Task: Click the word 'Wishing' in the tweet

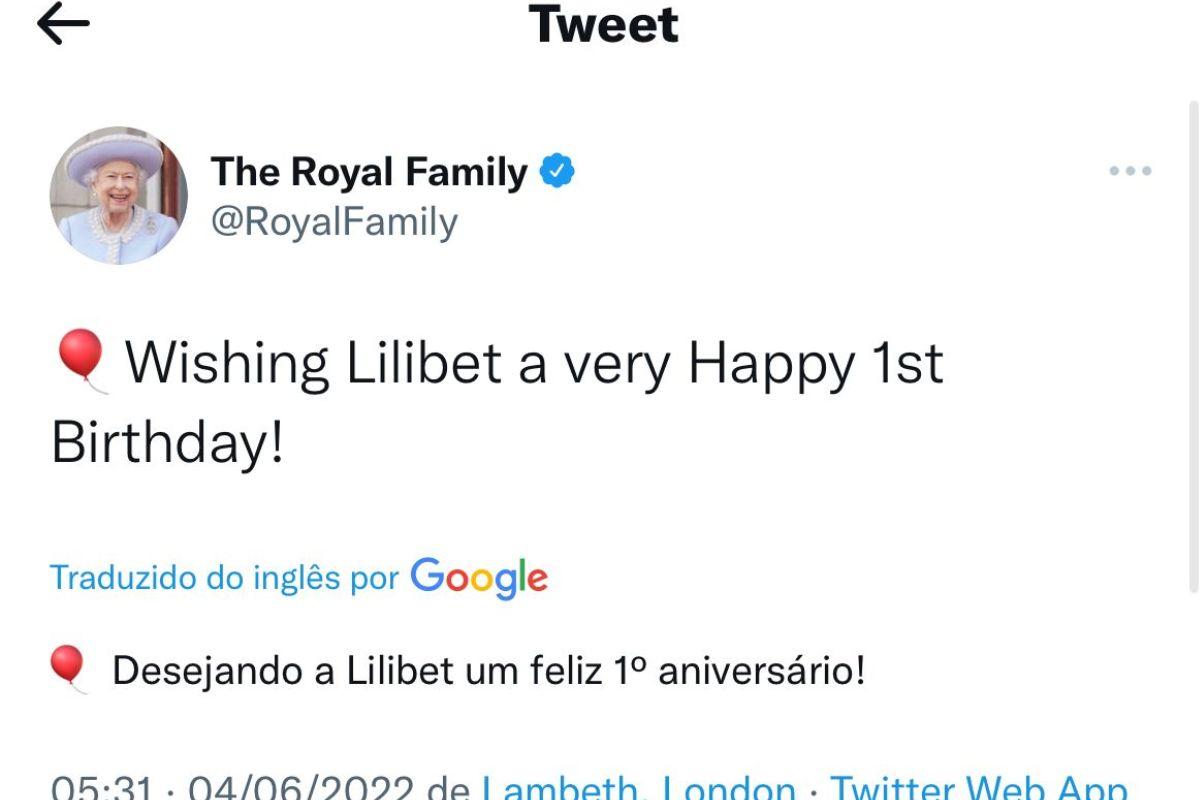Action: pyautogui.click(x=227, y=363)
